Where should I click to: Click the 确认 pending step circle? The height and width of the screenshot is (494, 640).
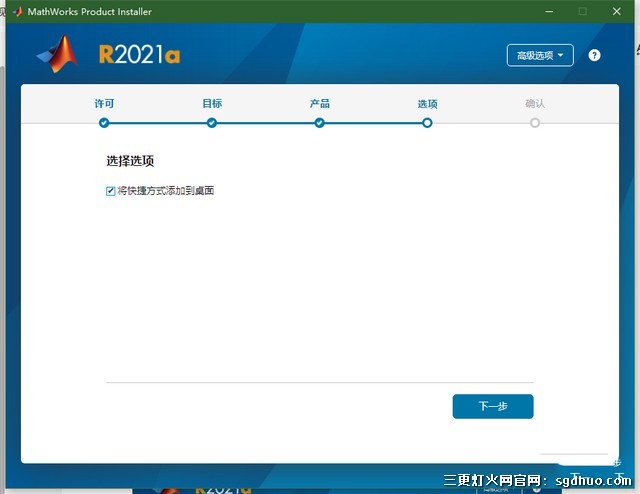535,122
